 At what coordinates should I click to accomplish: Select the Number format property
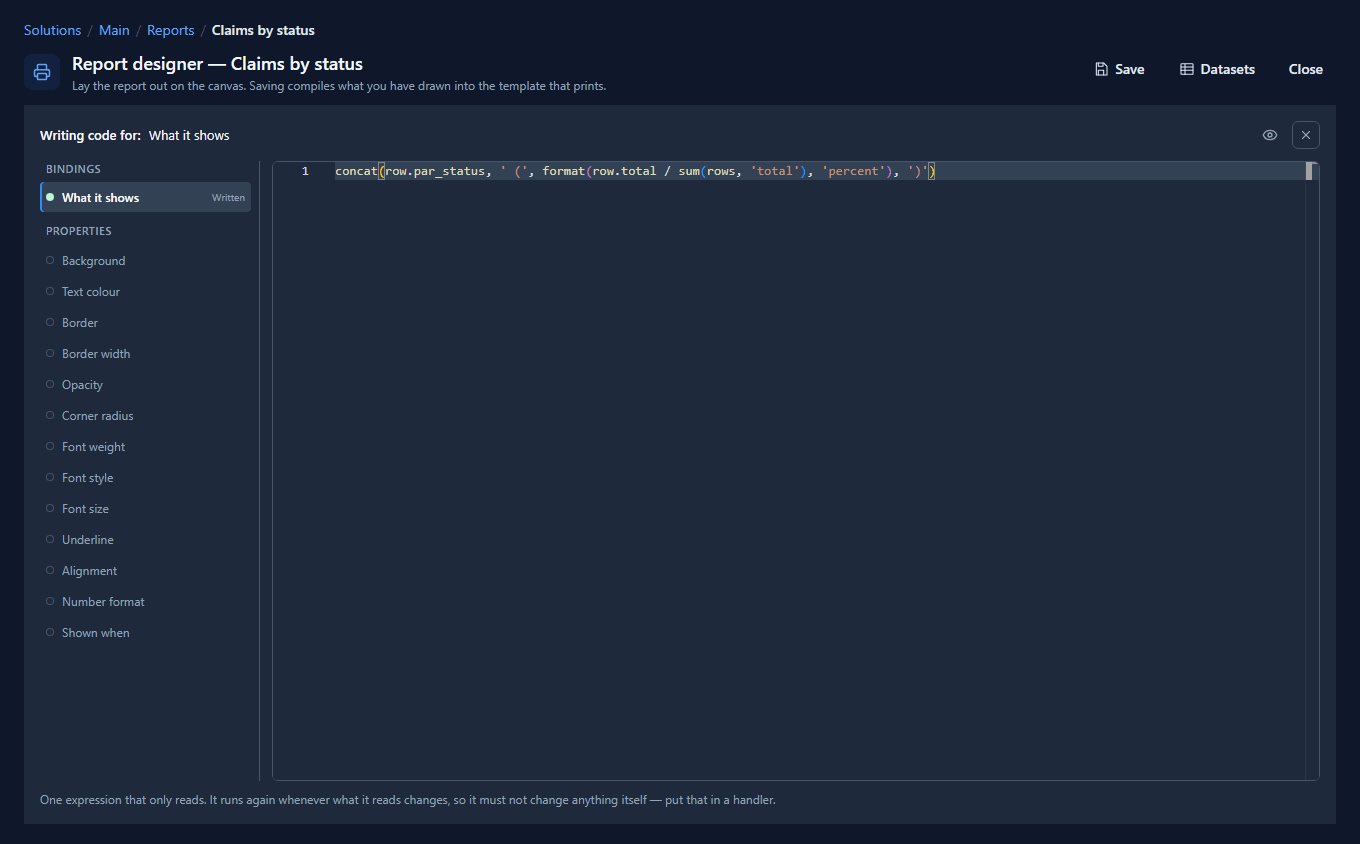click(x=146, y=602)
